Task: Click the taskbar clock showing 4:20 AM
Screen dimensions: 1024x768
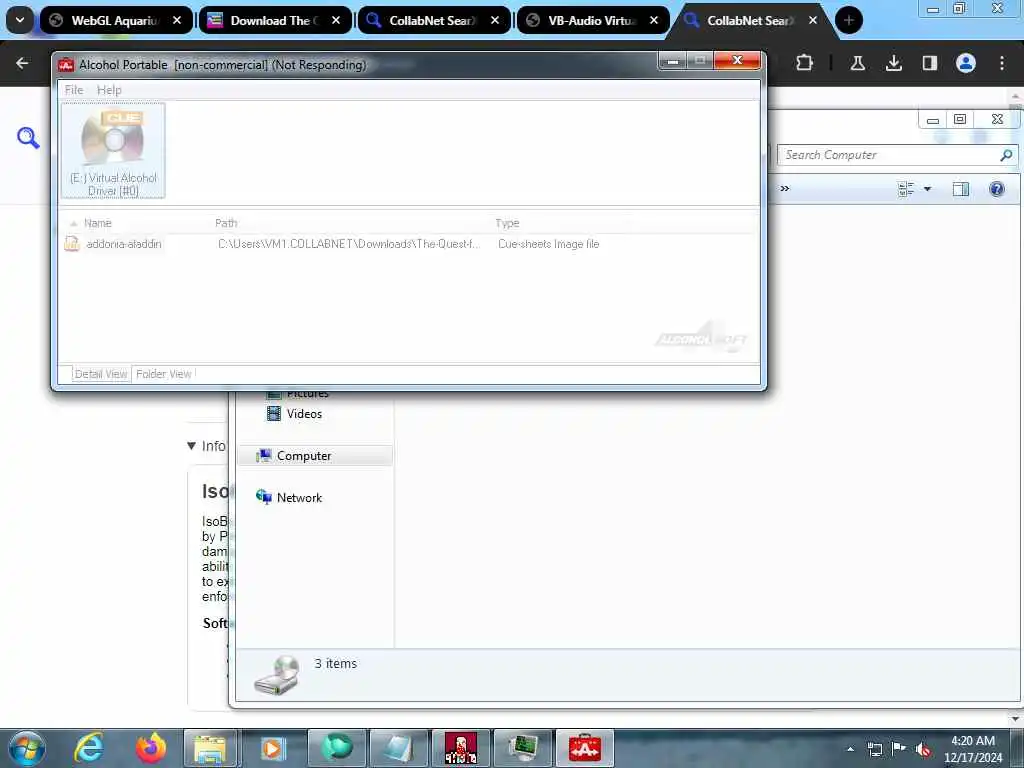Action: [973, 749]
